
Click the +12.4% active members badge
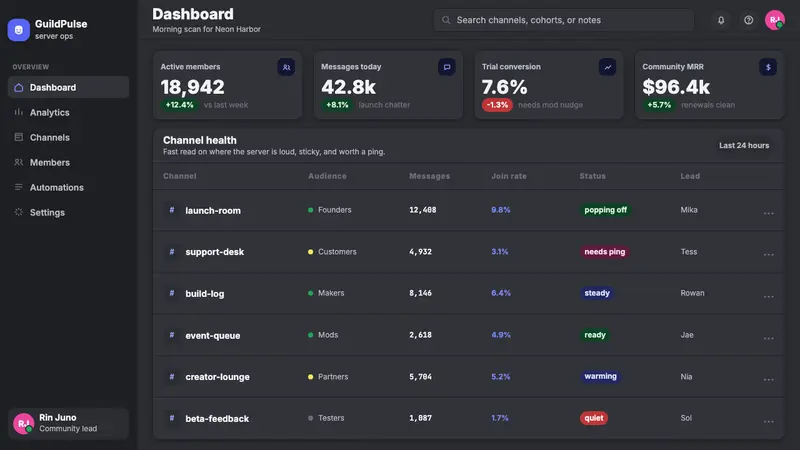click(180, 105)
